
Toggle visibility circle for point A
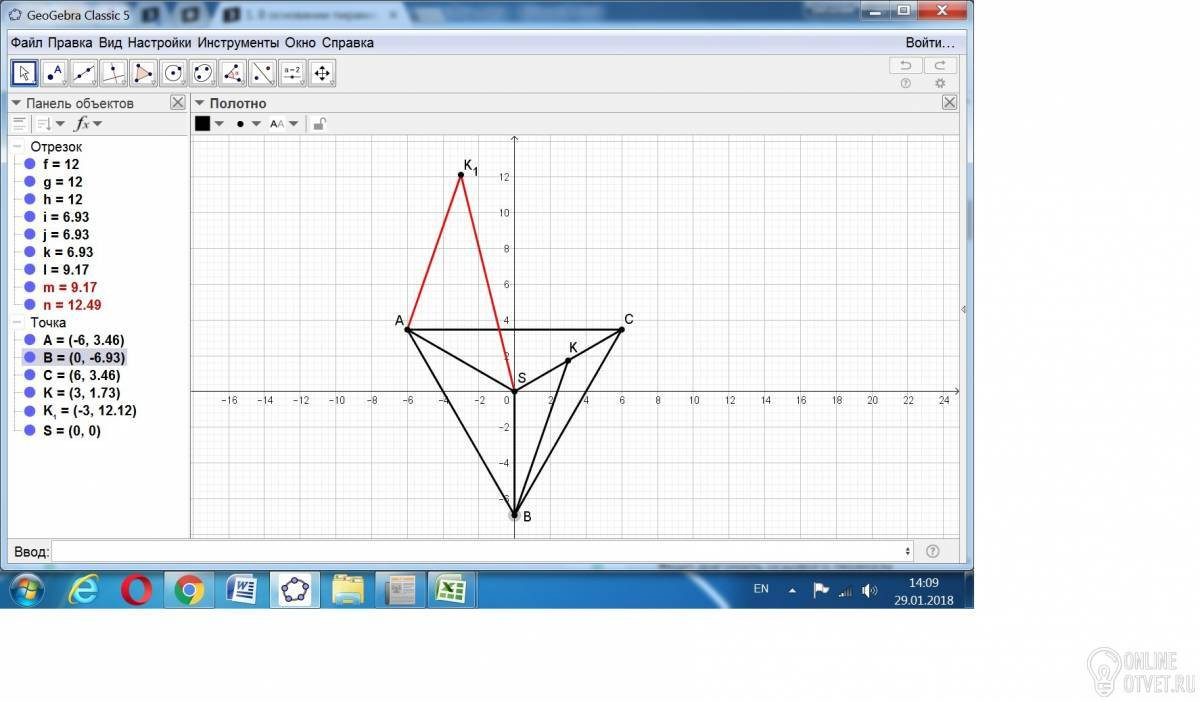click(30, 339)
